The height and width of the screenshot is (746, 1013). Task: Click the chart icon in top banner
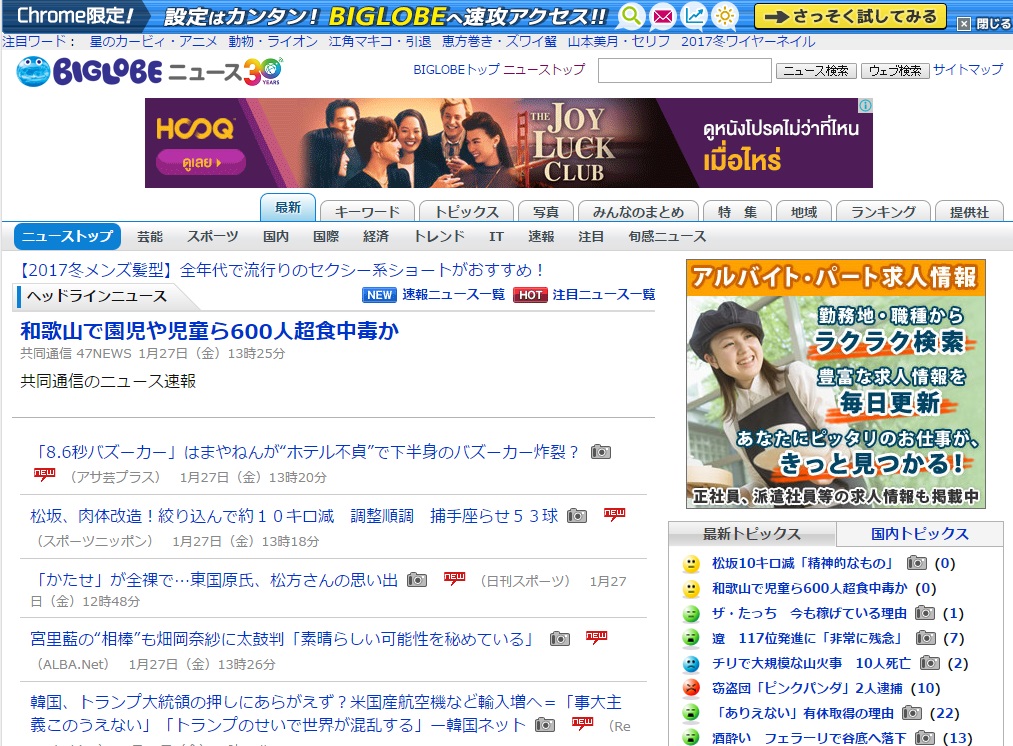694,16
